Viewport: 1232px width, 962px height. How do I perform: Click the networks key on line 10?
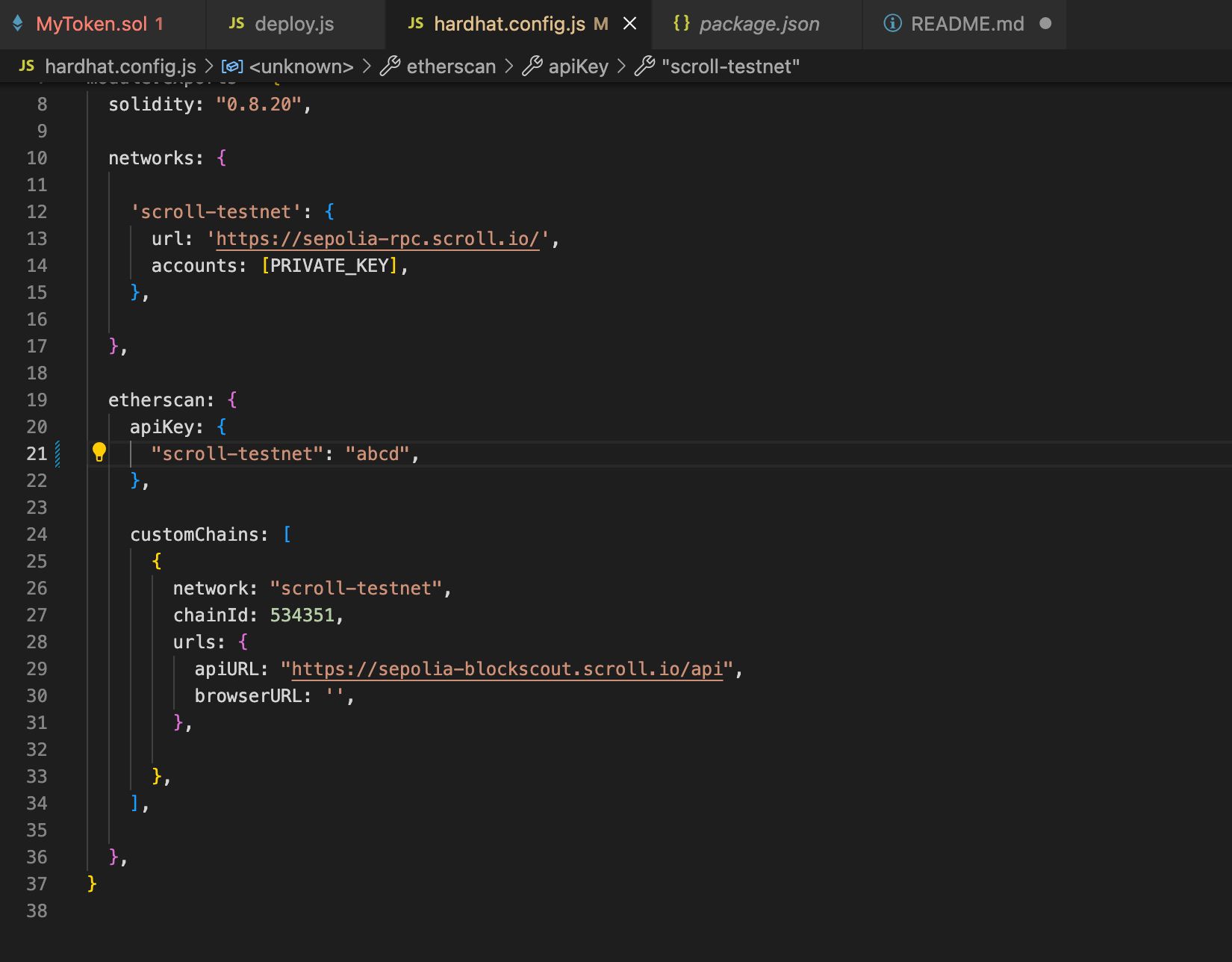tap(151, 158)
